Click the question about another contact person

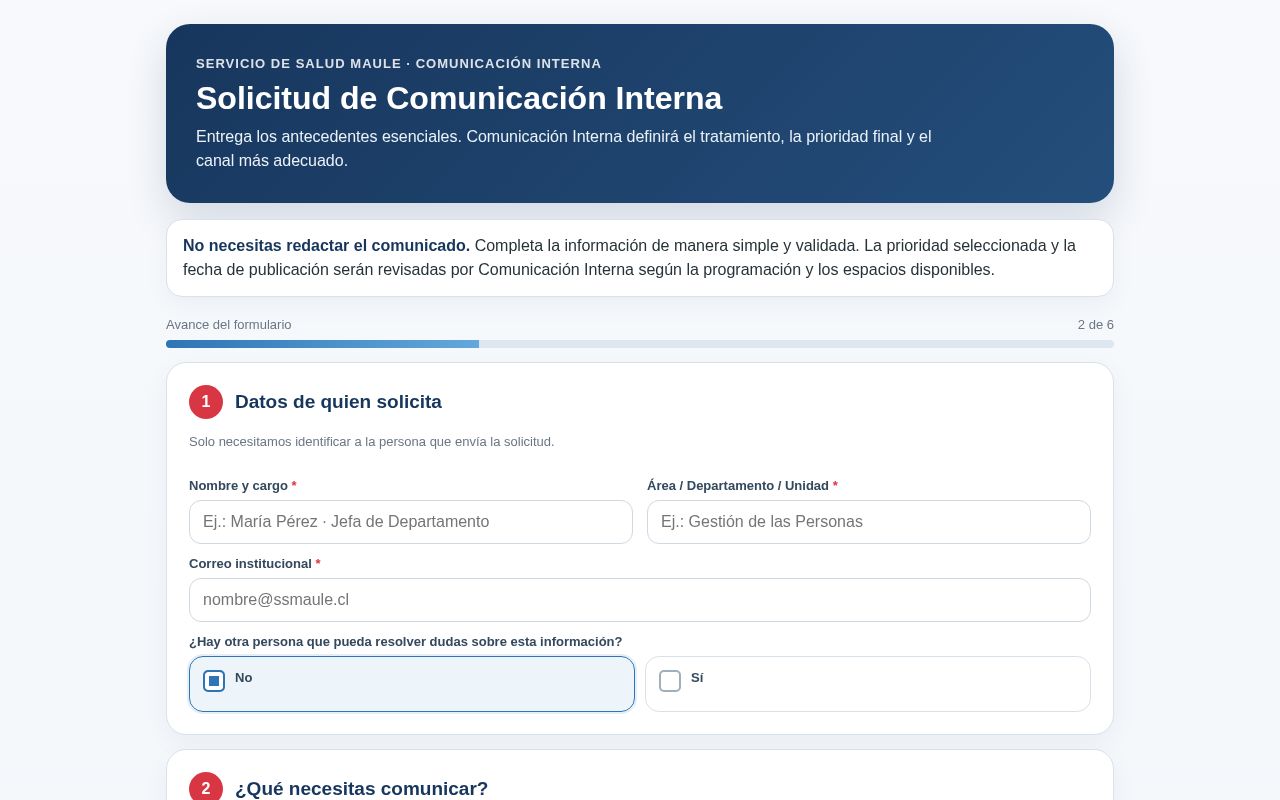click(x=405, y=642)
